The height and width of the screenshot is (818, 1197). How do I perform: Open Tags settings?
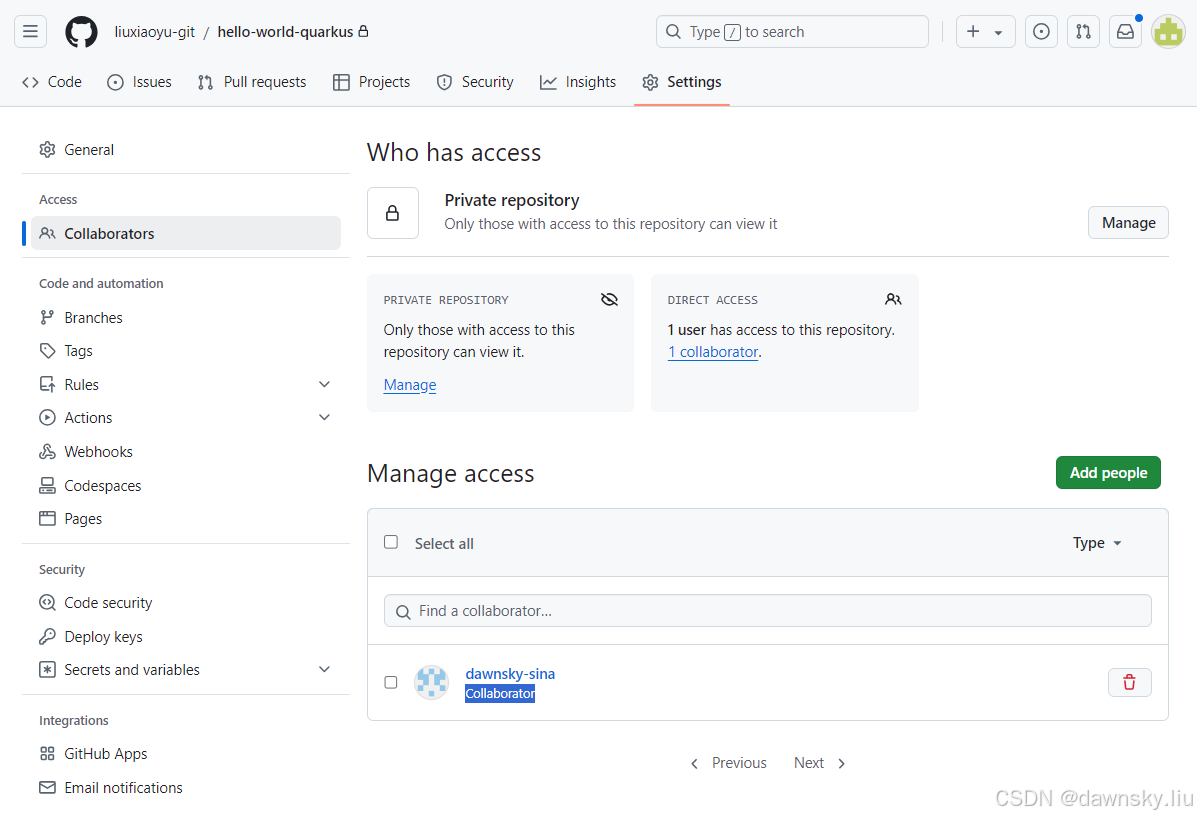point(186,351)
